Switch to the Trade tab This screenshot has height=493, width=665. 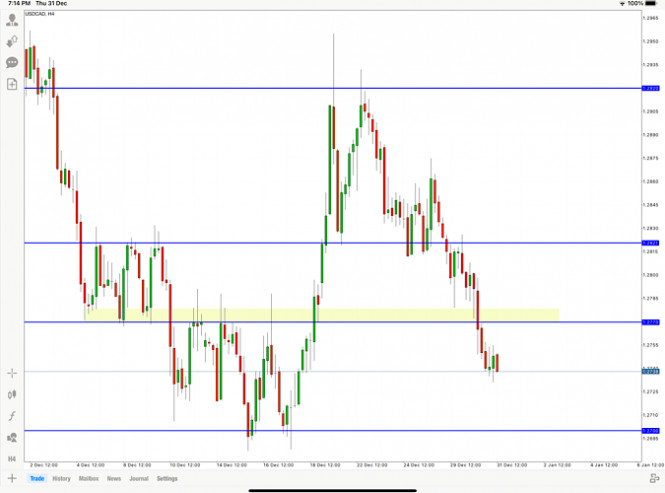tap(37, 479)
